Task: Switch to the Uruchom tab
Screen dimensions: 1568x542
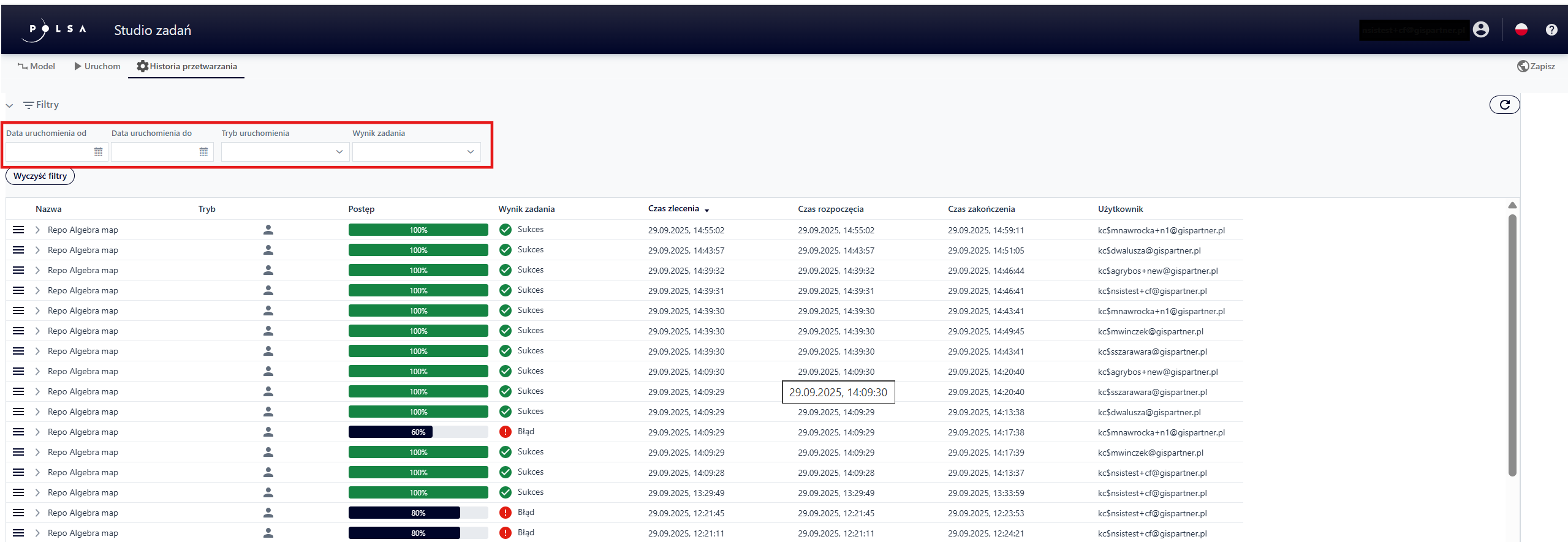Action: [x=97, y=66]
